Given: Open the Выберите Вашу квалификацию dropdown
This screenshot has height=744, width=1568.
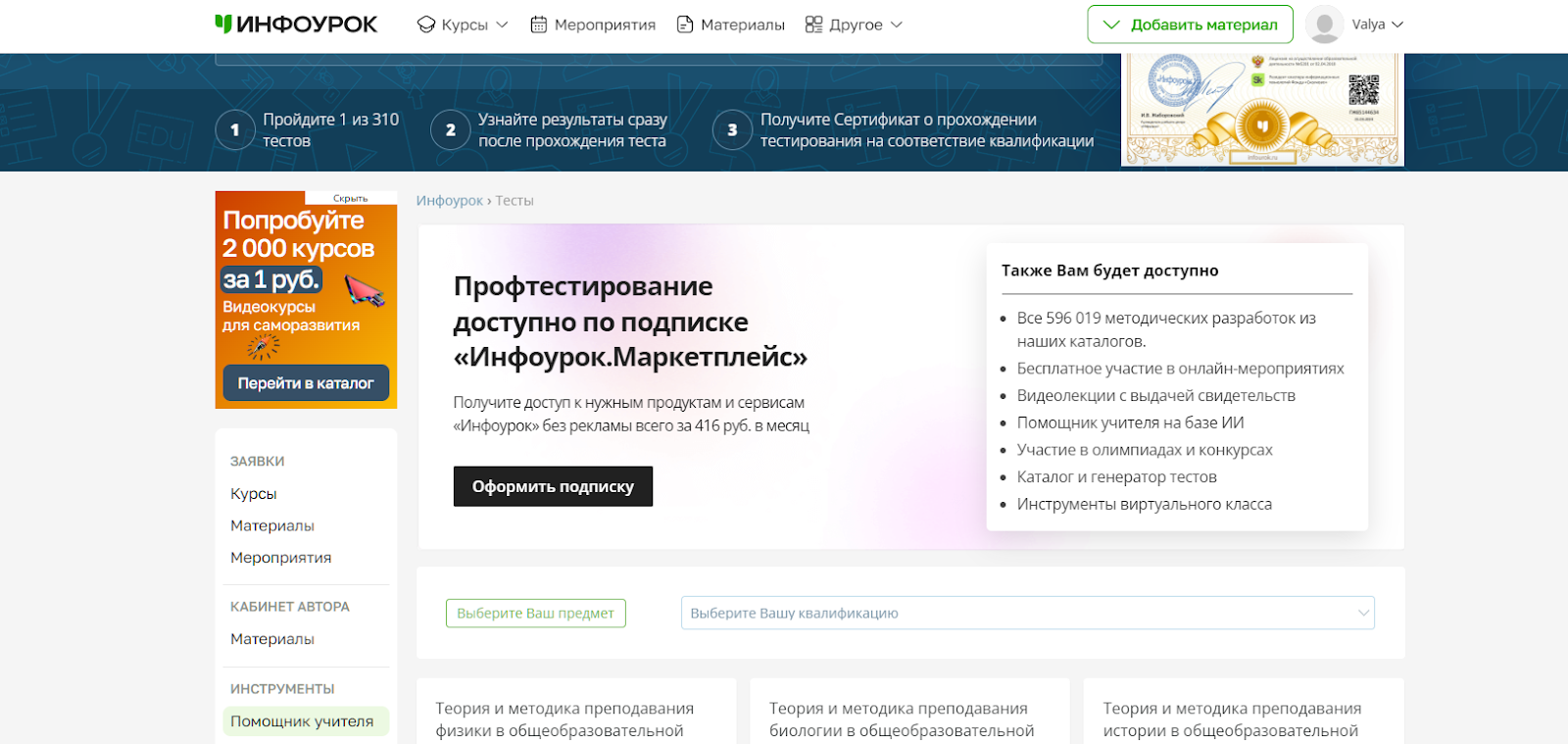Looking at the screenshot, I should (x=1027, y=613).
